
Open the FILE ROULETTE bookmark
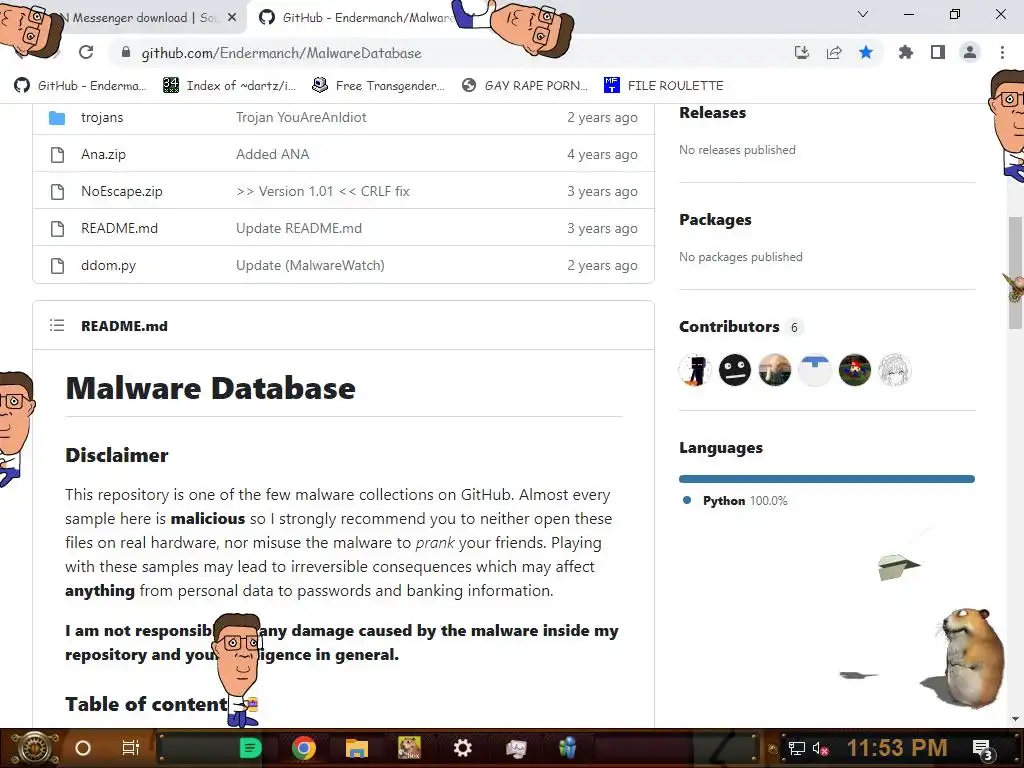(664, 86)
